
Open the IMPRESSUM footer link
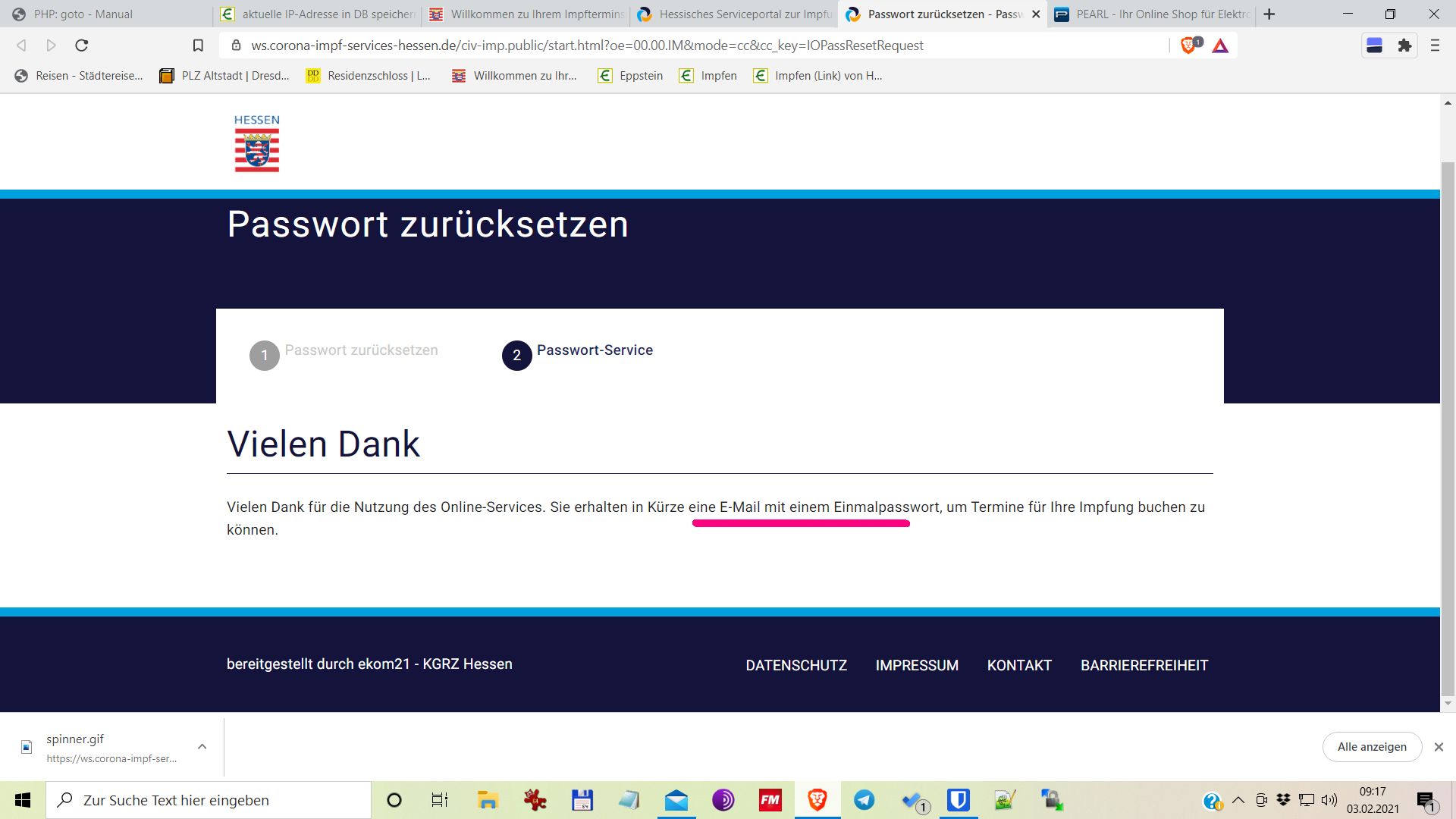point(917,665)
